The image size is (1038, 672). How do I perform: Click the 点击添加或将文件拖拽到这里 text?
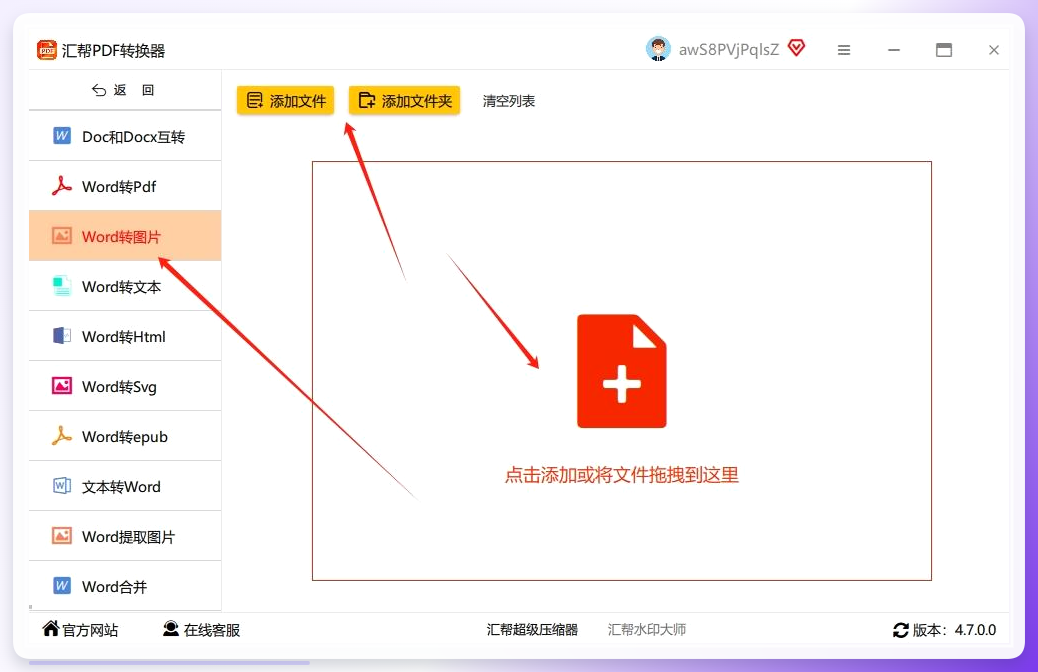pyautogui.click(x=622, y=475)
